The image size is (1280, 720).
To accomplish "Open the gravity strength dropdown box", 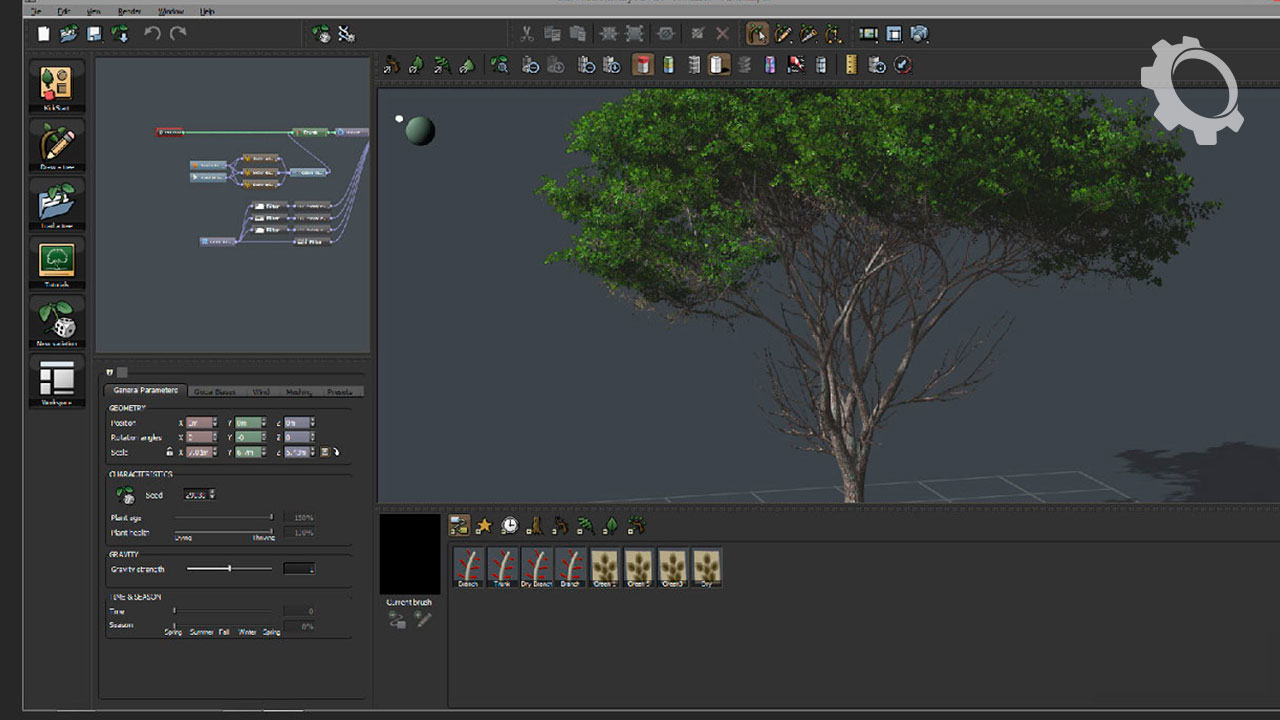I will (299, 569).
